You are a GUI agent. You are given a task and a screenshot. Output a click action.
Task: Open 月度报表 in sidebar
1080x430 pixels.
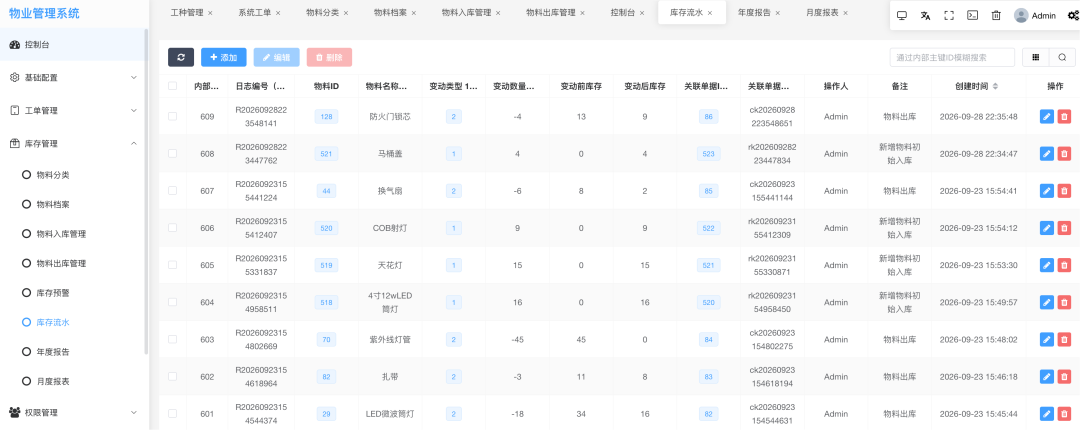click(53, 381)
